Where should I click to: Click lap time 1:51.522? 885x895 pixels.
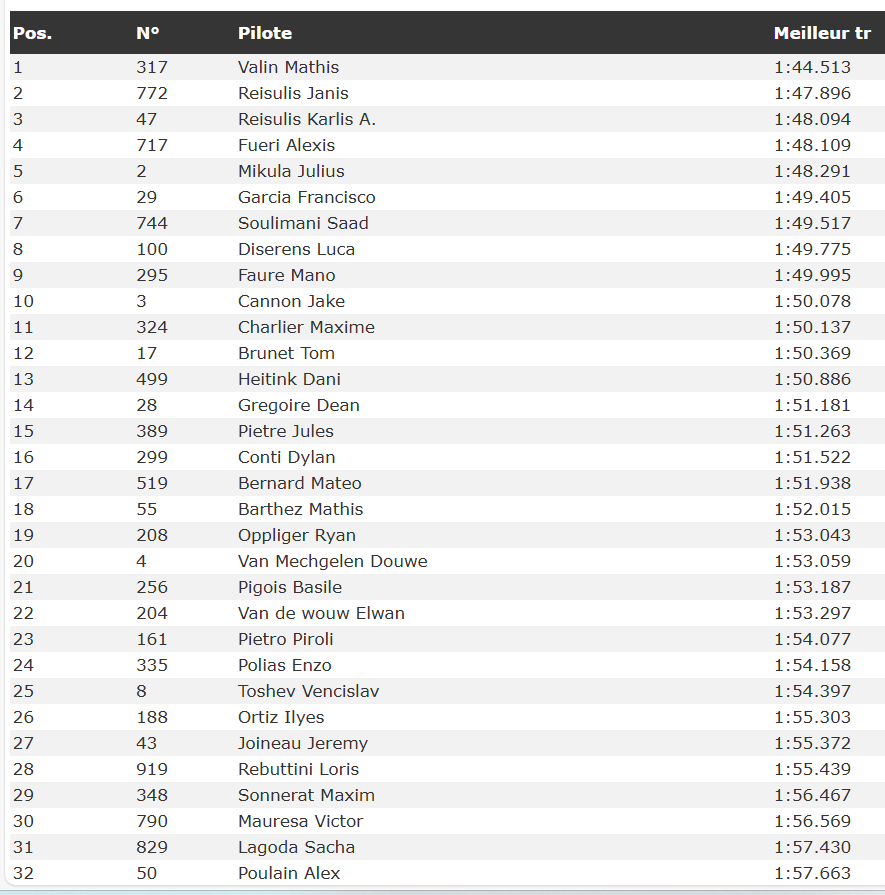[812, 457]
